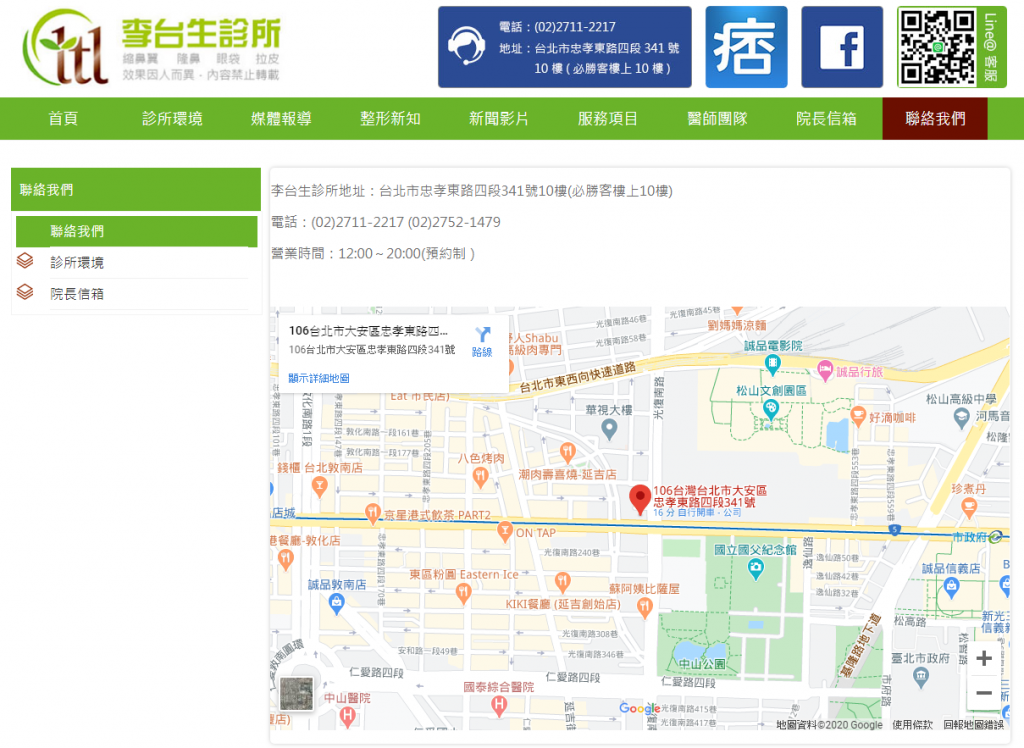Screen dimensions: 1024x748
Task: Click the customer service headset icon
Action: click(x=466, y=46)
